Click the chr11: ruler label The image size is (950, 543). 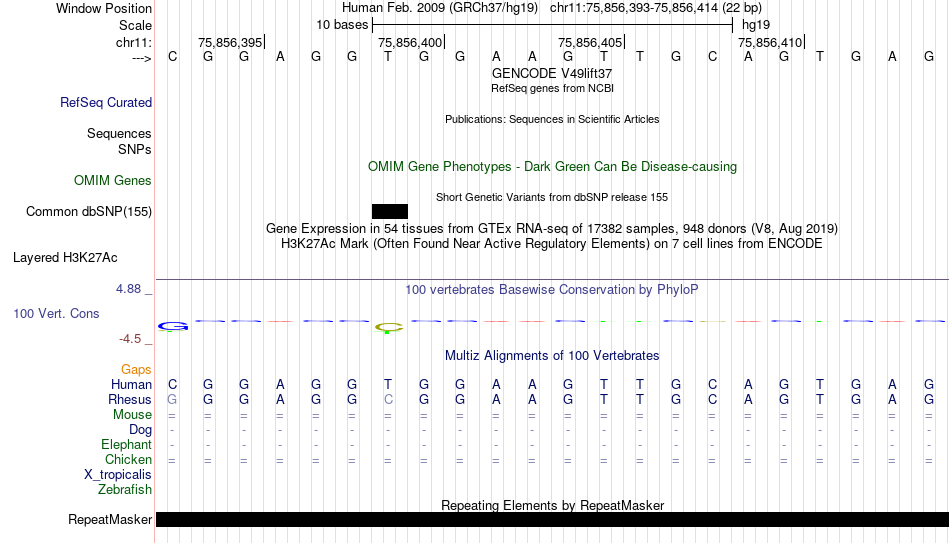pyautogui.click(x=134, y=42)
